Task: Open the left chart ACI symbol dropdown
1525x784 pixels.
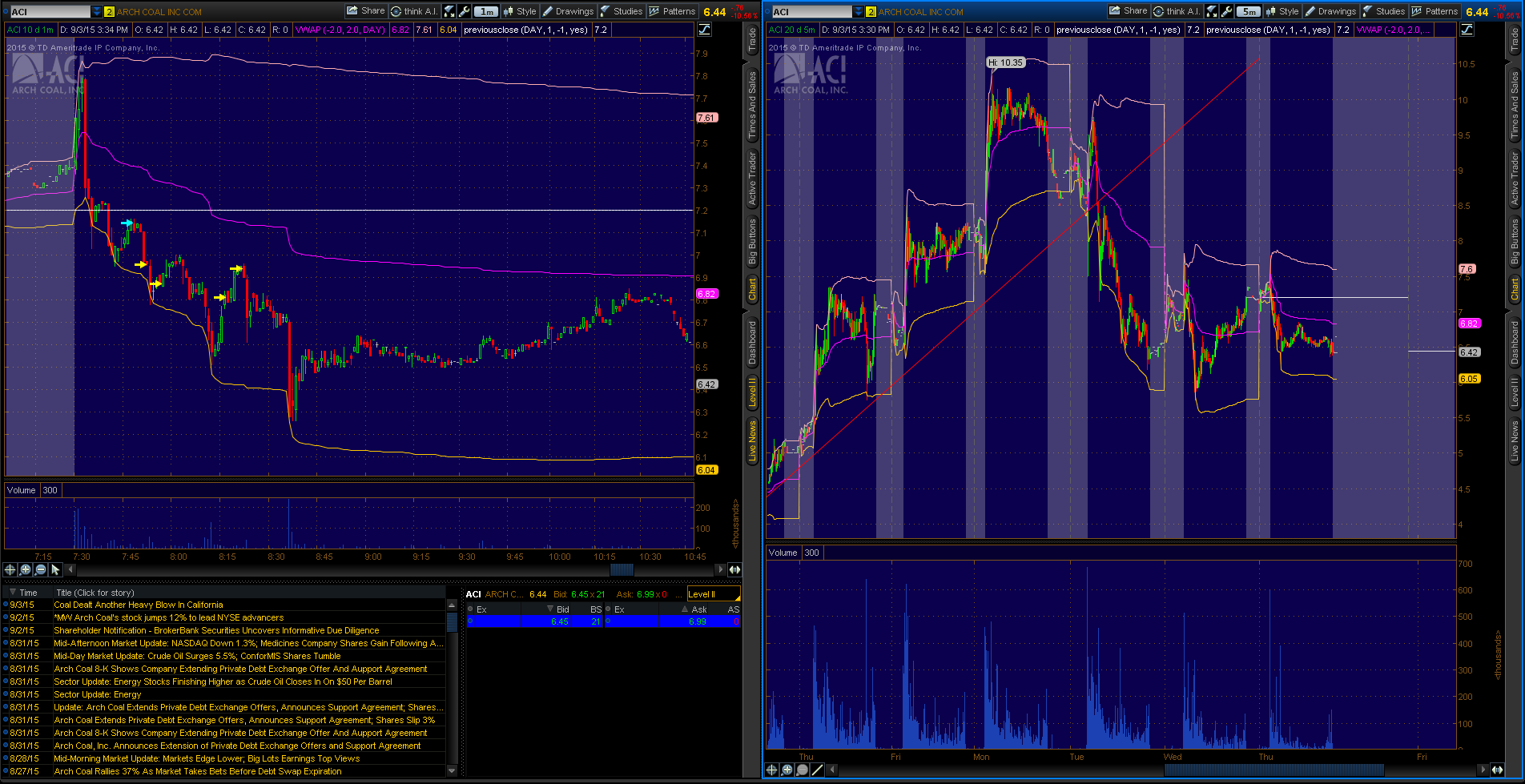Action: [97, 12]
